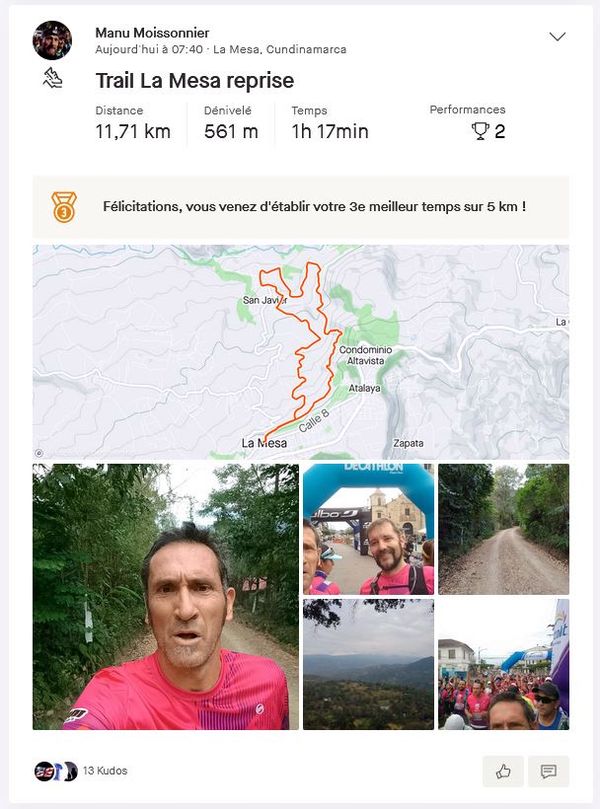The image size is (600, 809).
Task: Open comments with speech bubble icon
Action: pos(548,771)
